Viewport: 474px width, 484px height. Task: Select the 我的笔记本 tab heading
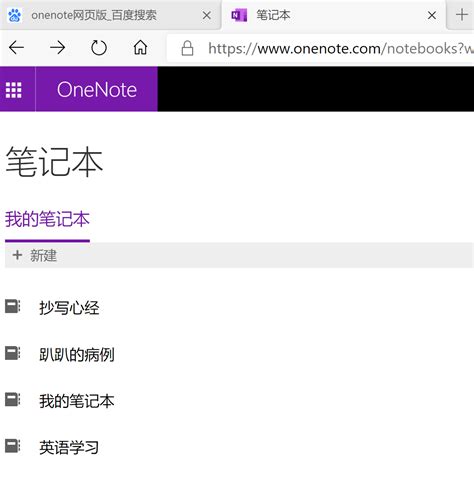point(47,219)
